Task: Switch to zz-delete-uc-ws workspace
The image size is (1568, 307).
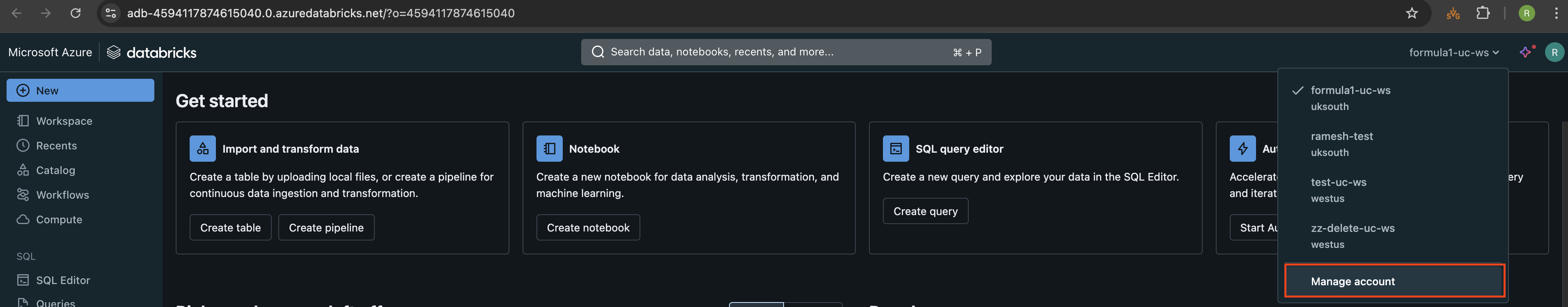Action: tap(1393, 236)
